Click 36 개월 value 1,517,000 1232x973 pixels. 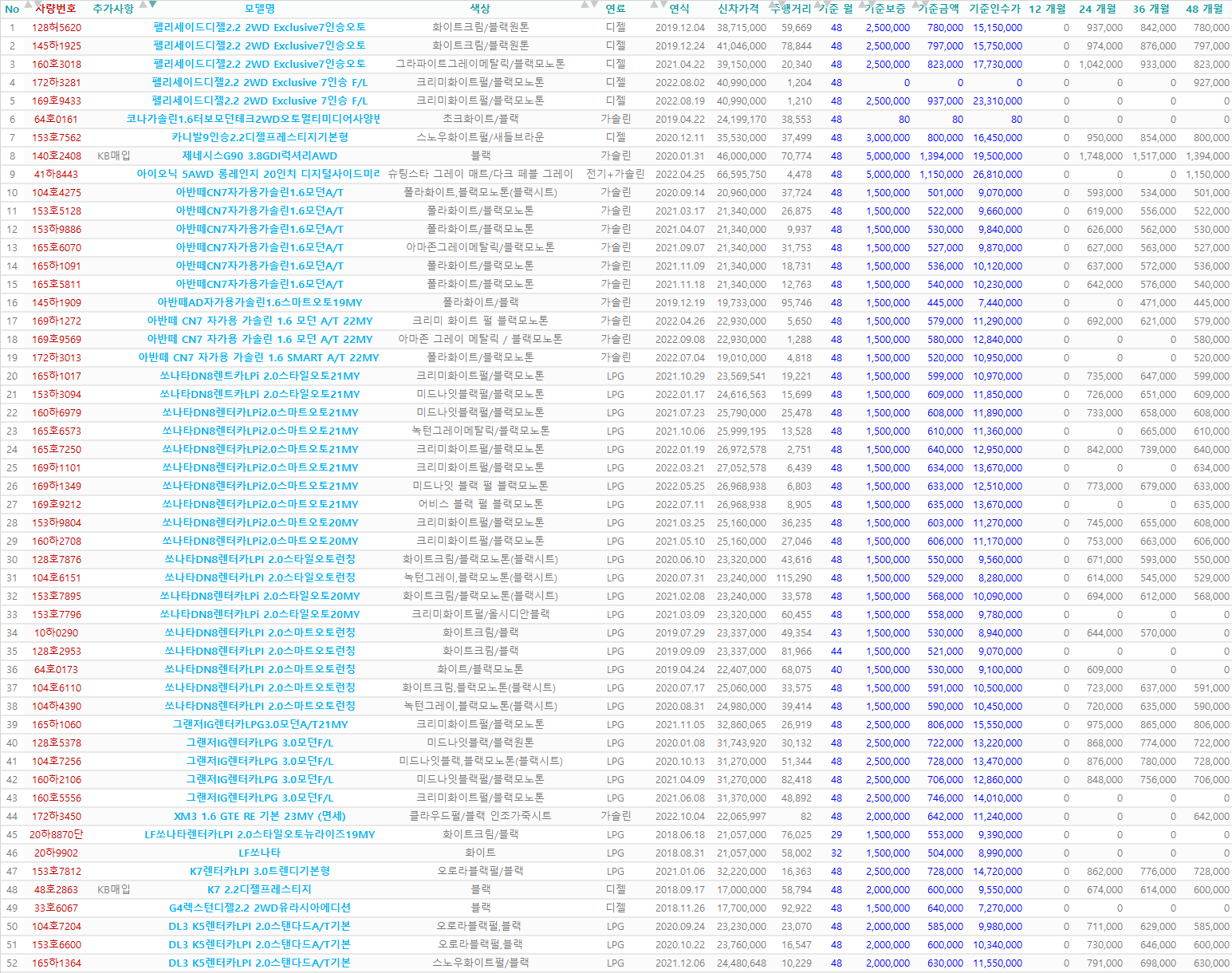(1155, 156)
